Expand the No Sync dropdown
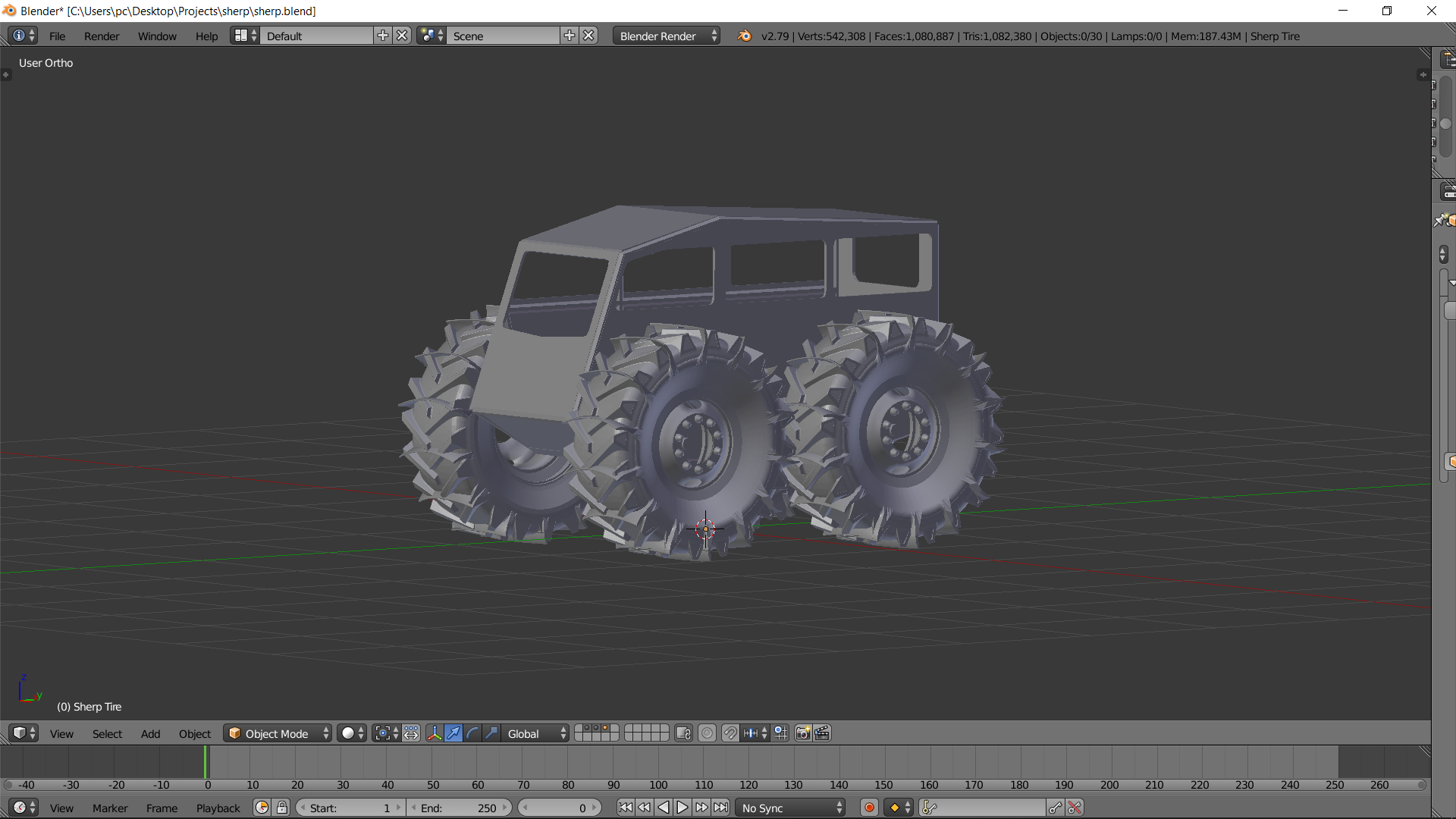 [x=791, y=808]
